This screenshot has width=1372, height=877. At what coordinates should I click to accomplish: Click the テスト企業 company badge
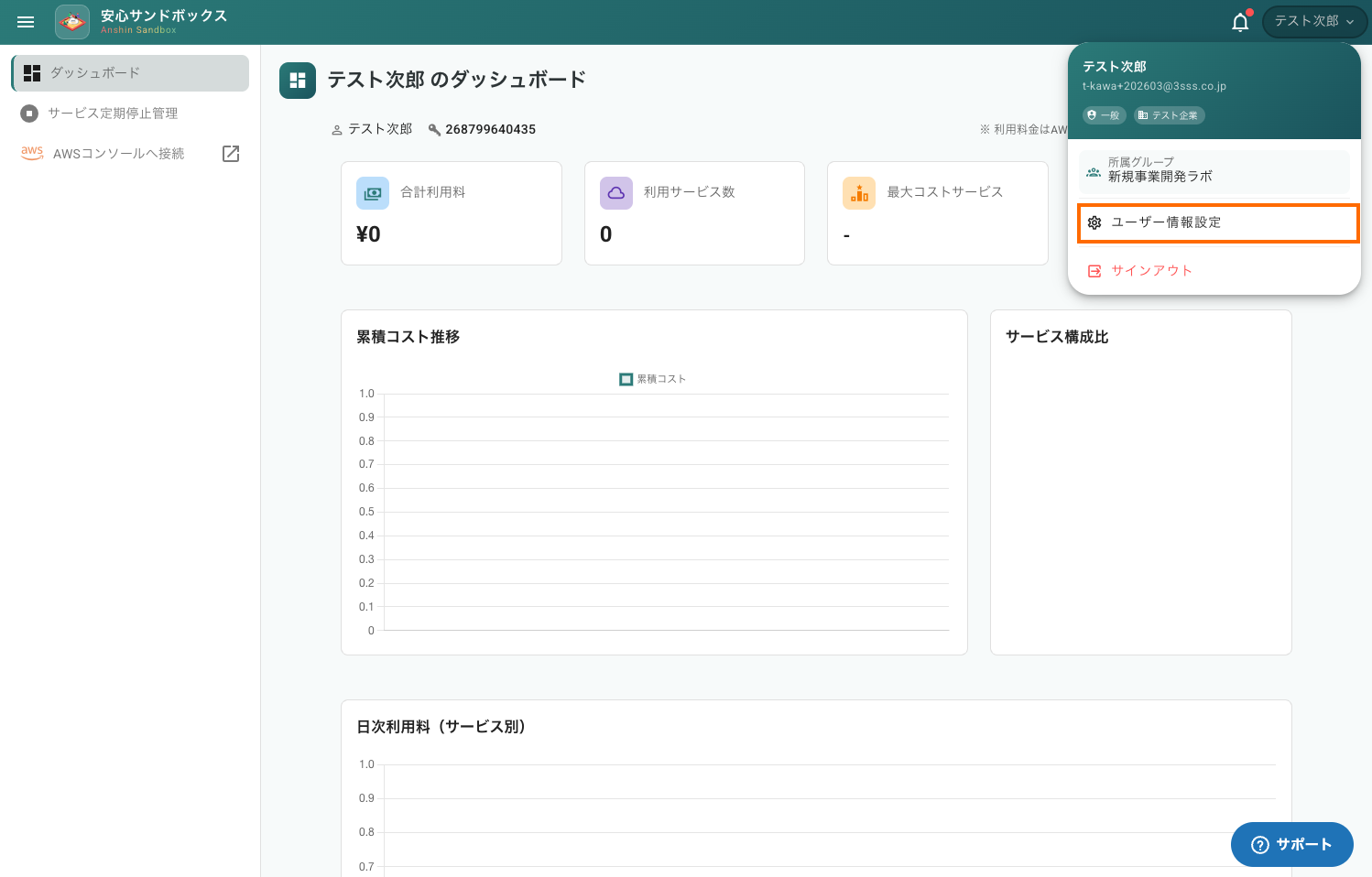(x=1170, y=115)
